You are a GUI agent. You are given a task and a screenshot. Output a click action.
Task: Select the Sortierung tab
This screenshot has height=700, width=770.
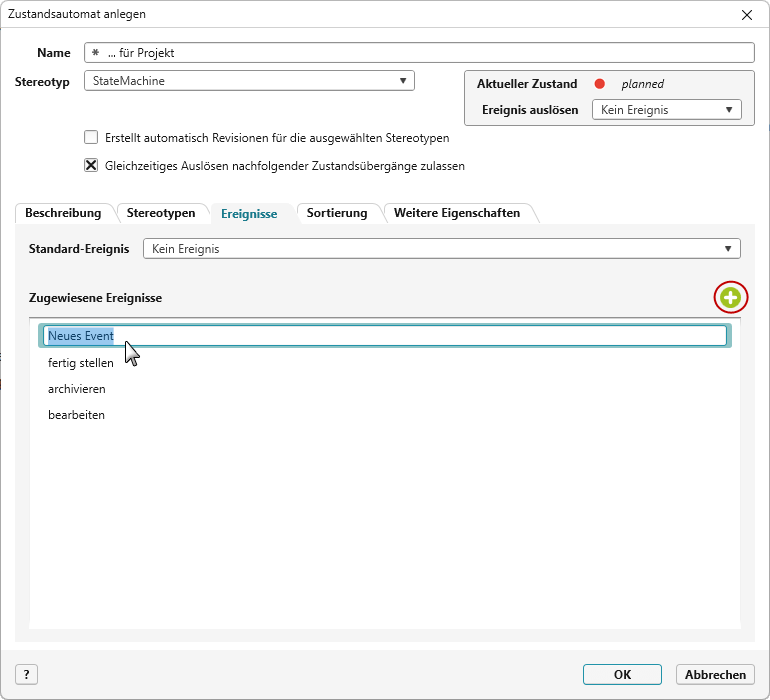337,213
